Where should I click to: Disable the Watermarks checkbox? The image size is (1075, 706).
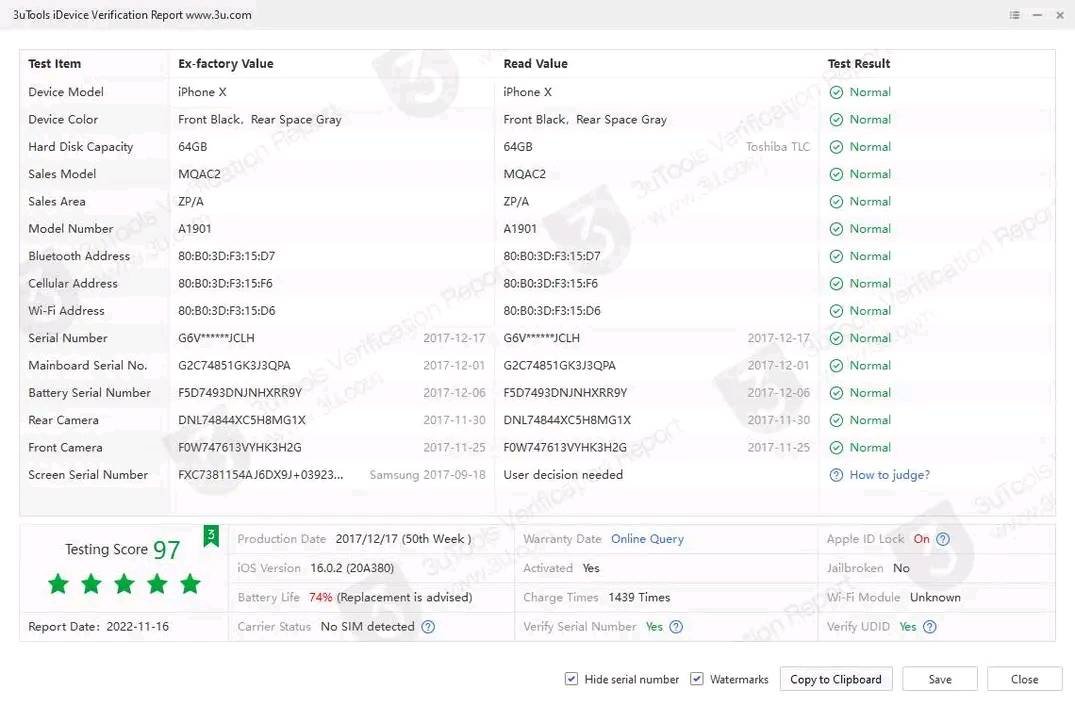pyautogui.click(x=697, y=679)
